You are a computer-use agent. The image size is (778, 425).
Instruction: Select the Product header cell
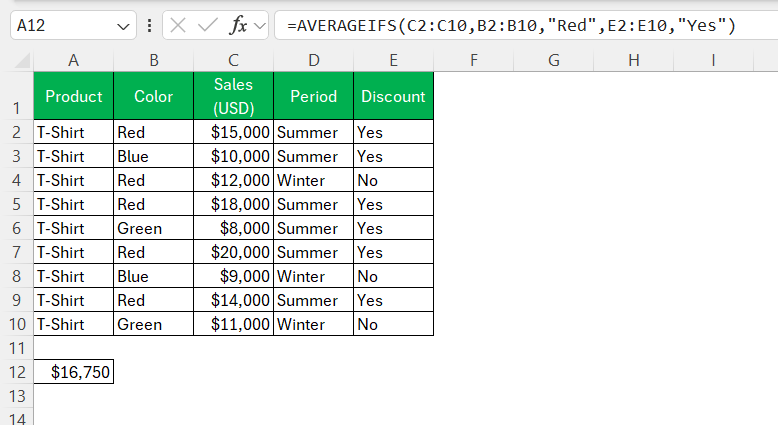73,96
